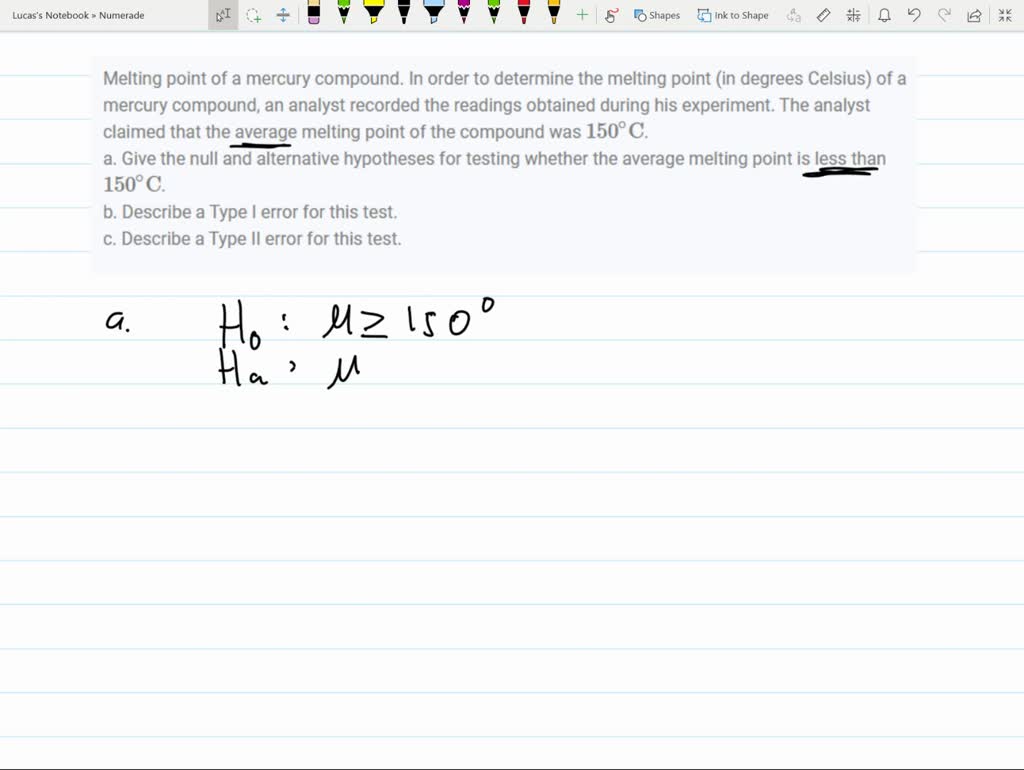Select the black pen

403,14
